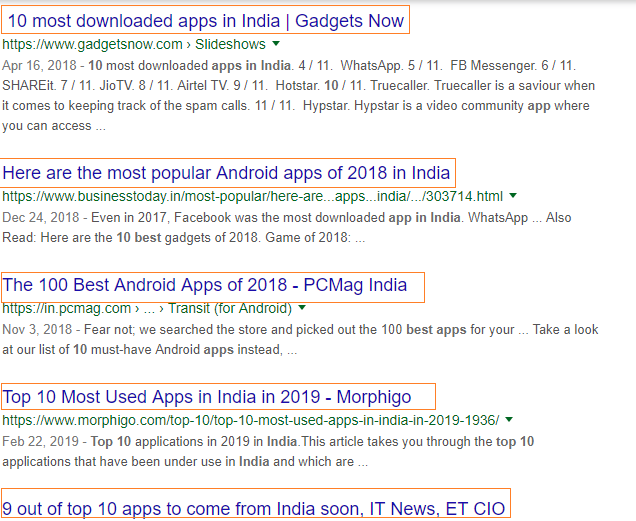Click the green businesstoday.in URL text

click(x=252, y=197)
